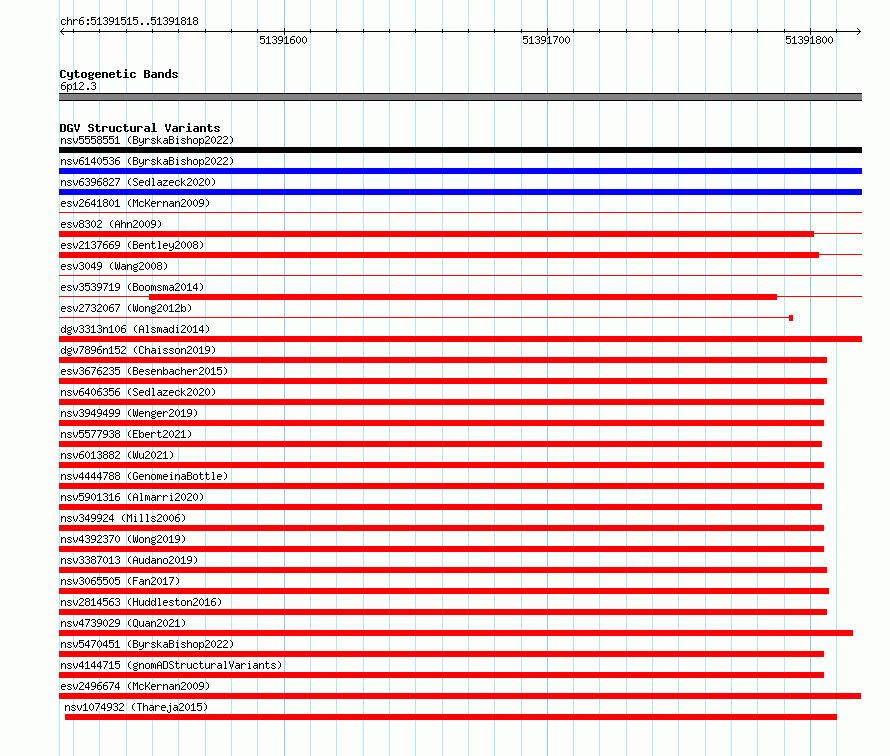Click the red dgv3313n106 variant bar
The height and width of the screenshot is (756, 890).
tap(460, 339)
